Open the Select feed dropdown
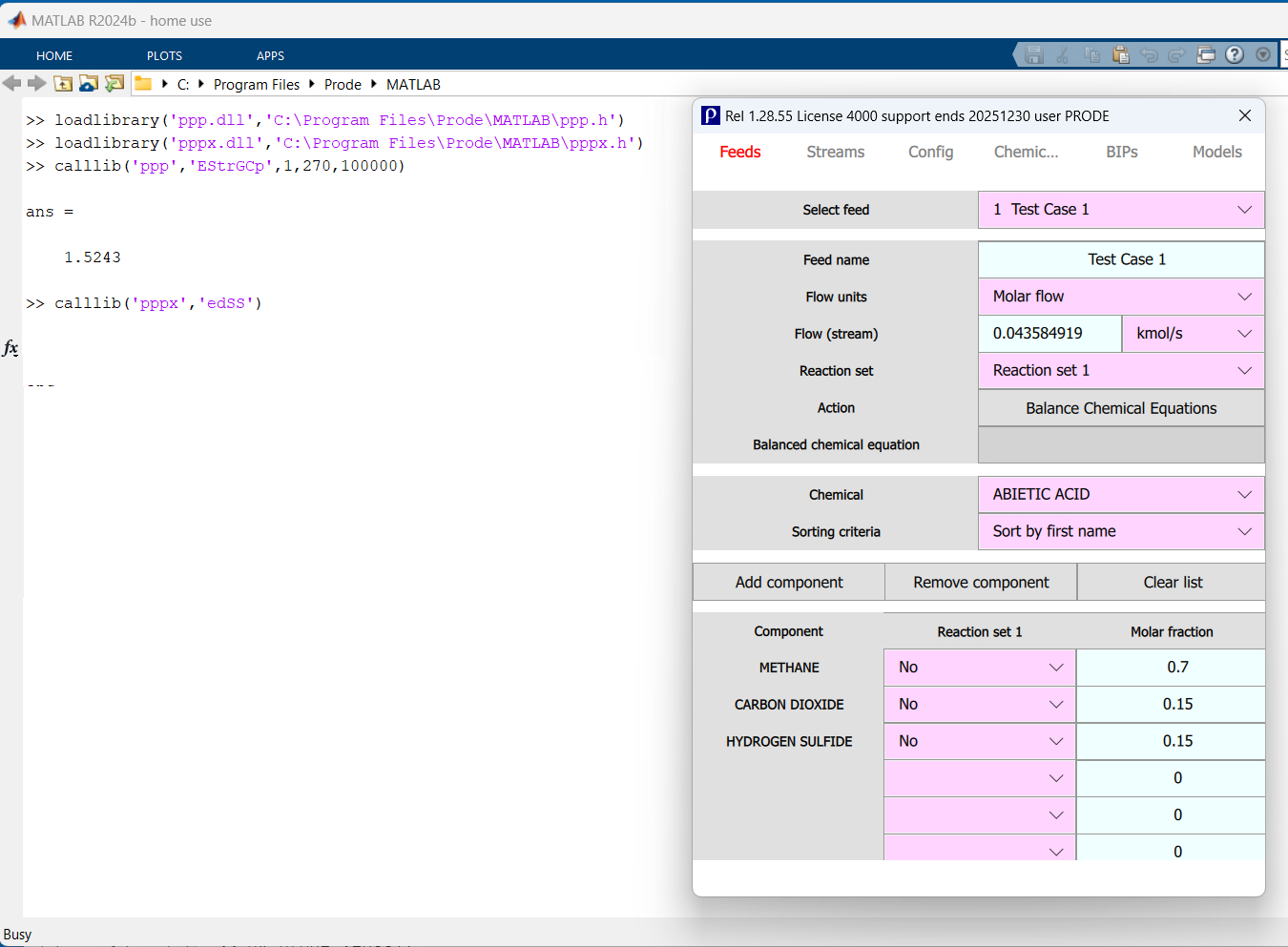Screen dimensions: 1288x947 1121,210
